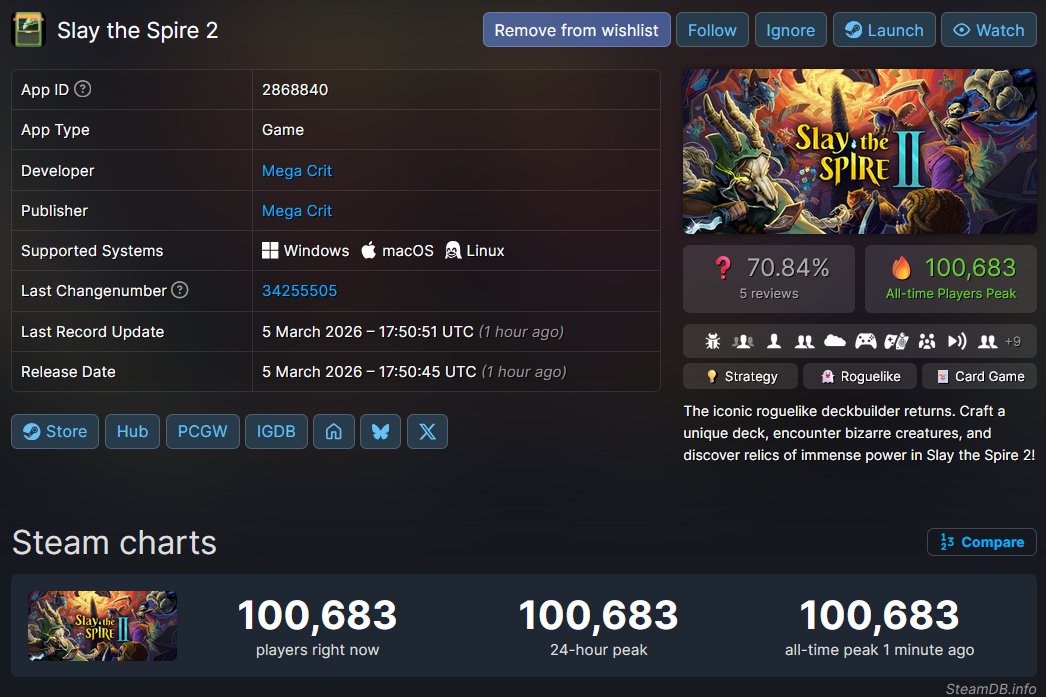Click the Follow button

[x=712, y=30]
